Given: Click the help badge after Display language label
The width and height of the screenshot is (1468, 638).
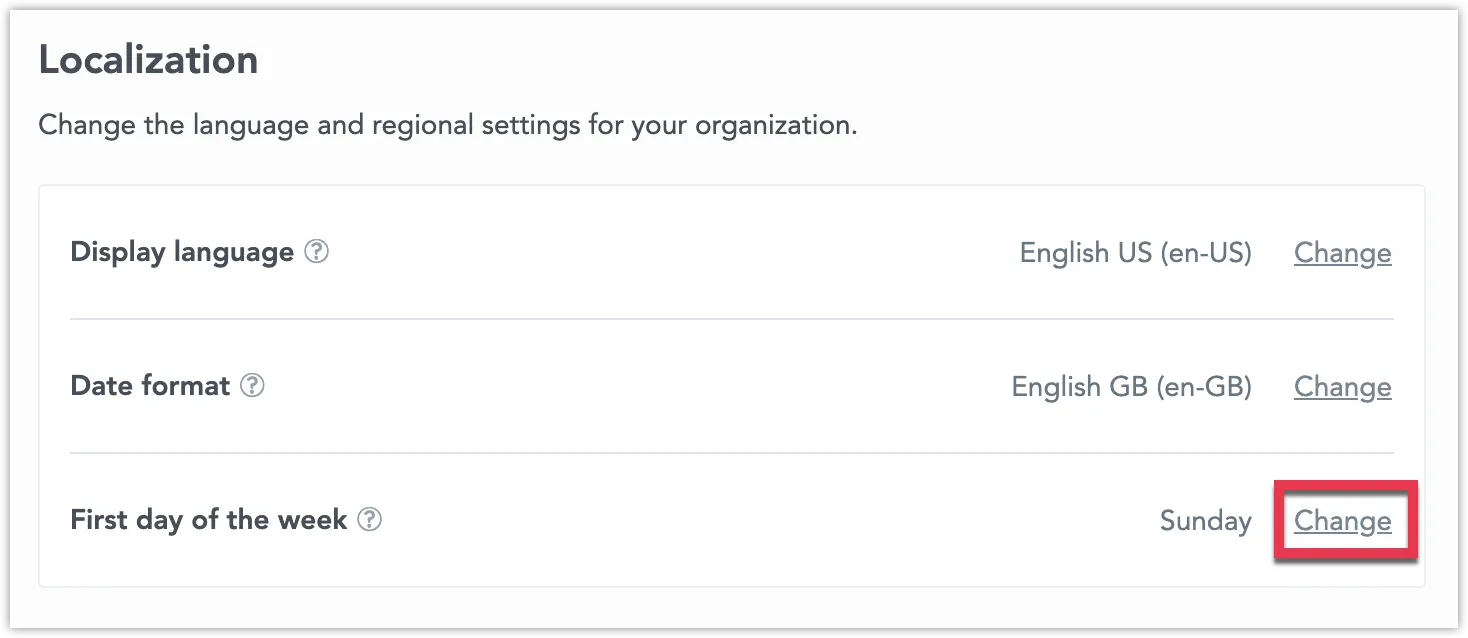Looking at the screenshot, I should [x=316, y=253].
